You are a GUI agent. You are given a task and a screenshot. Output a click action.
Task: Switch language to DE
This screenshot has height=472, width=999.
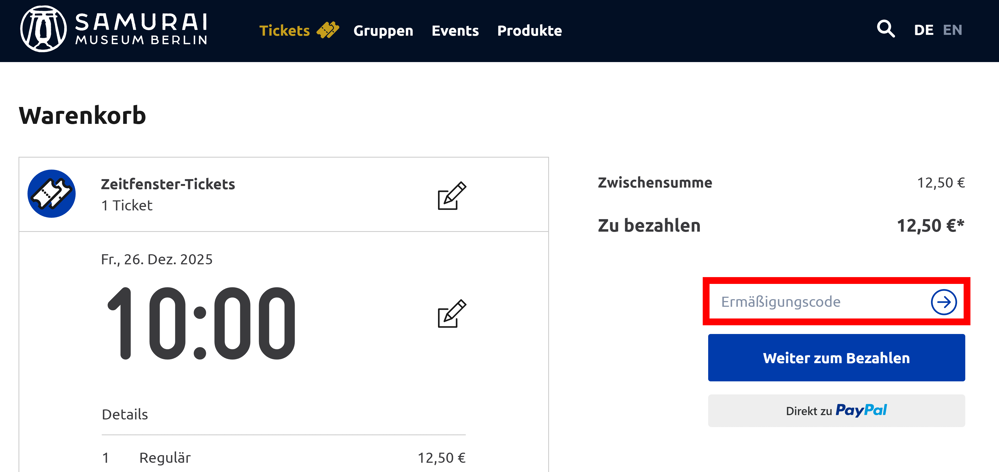923,30
